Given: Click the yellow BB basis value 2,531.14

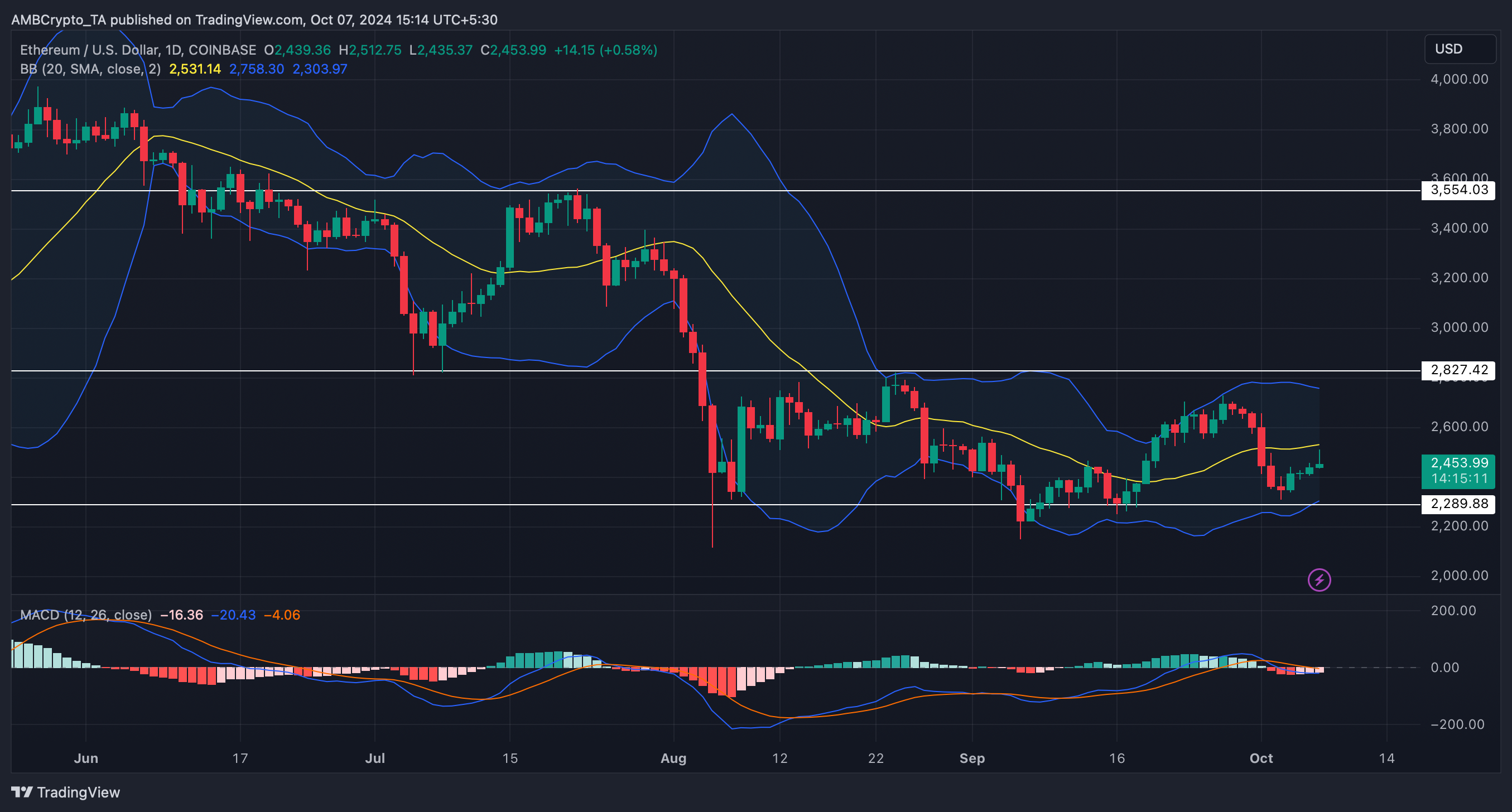Looking at the screenshot, I should pyautogui.click(x=195, y=69).
